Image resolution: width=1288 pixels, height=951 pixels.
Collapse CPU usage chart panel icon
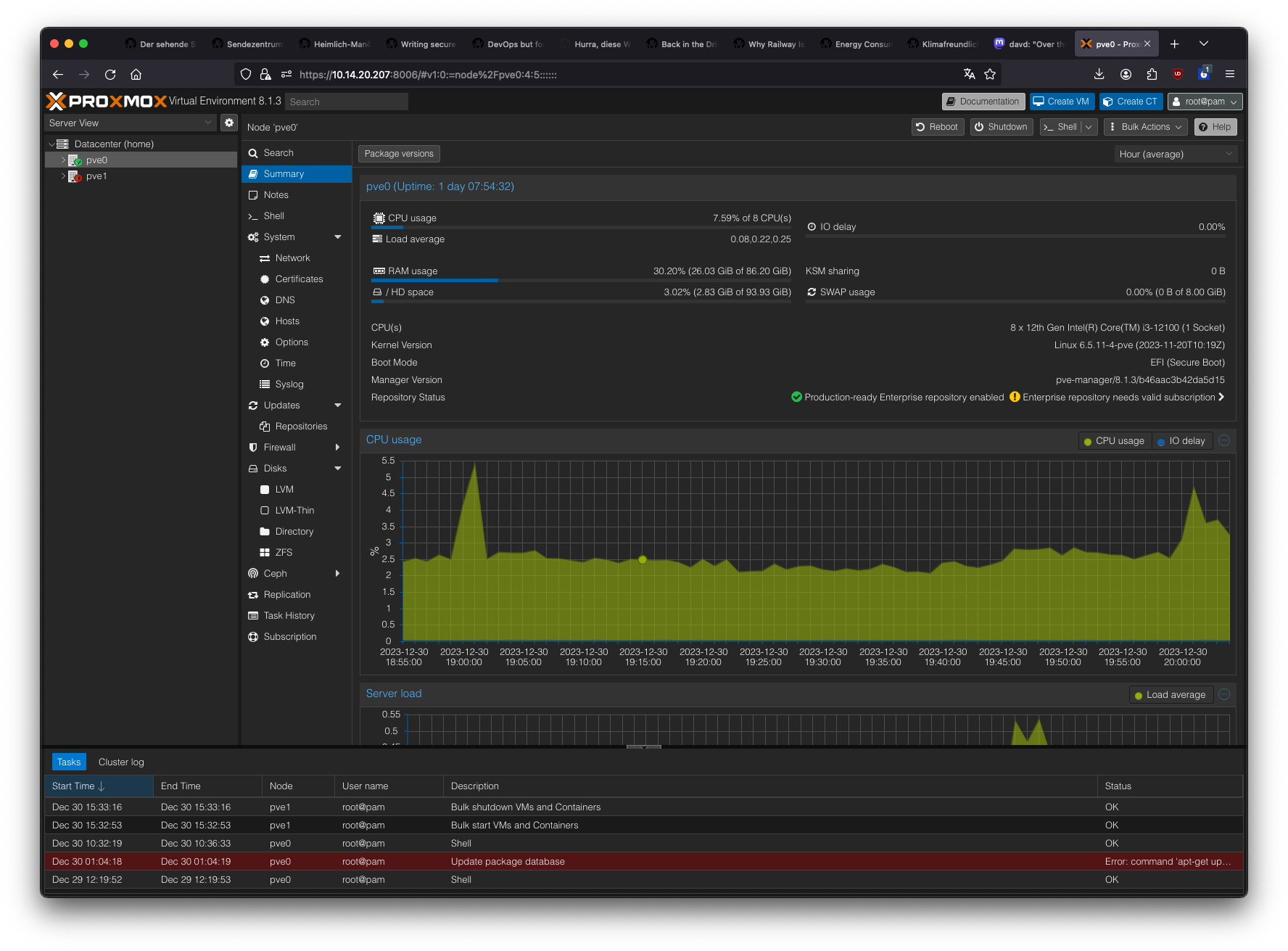[1224, 440]
